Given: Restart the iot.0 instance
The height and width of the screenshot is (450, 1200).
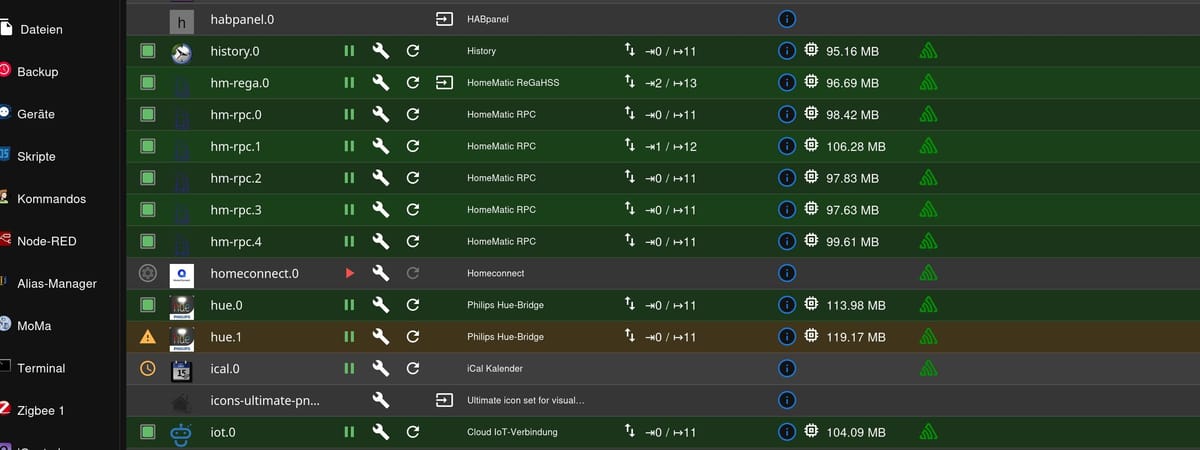Looking at the screenshot, I should 412,432.
